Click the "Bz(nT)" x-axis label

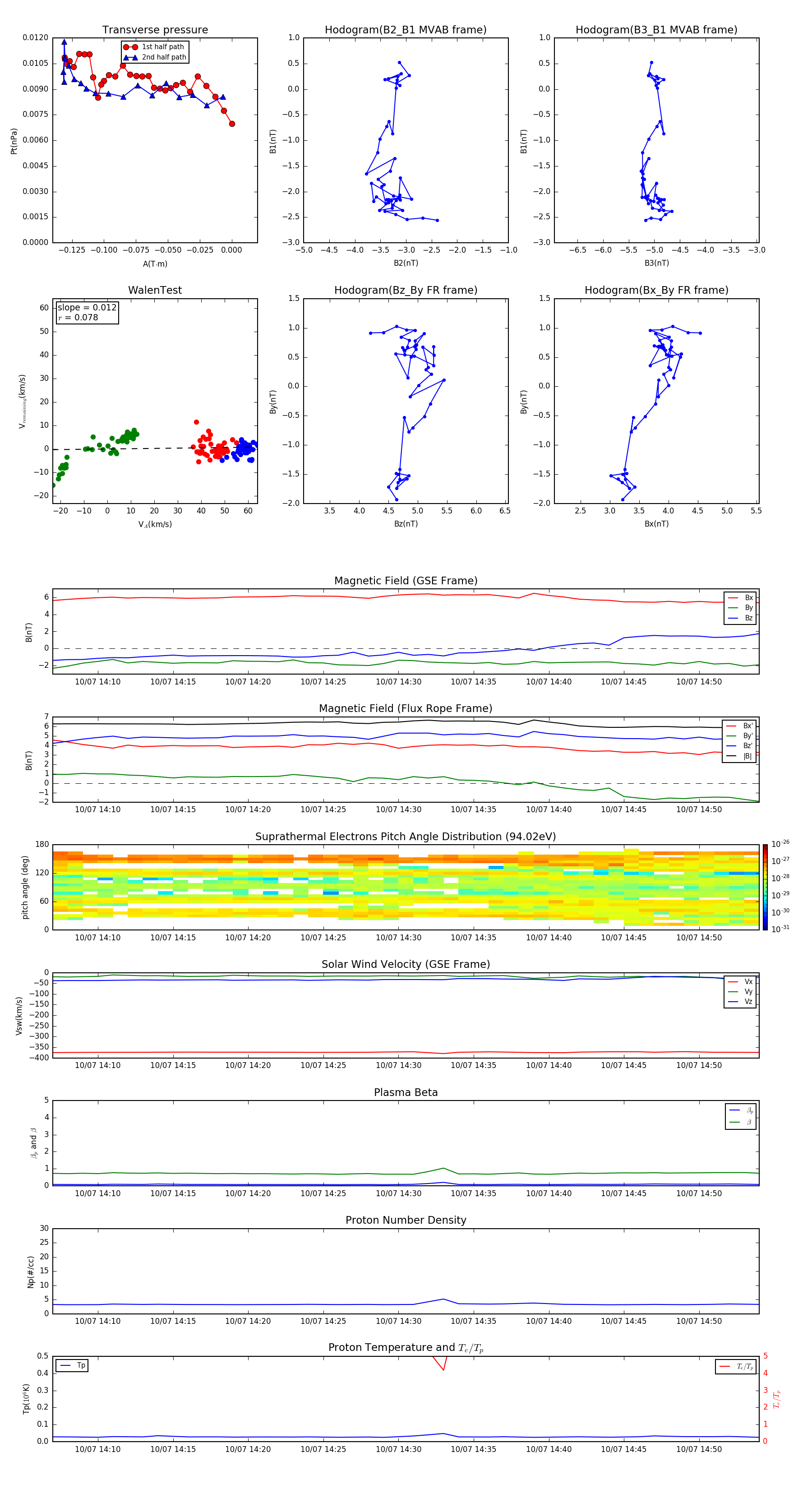tap(406, 524)
